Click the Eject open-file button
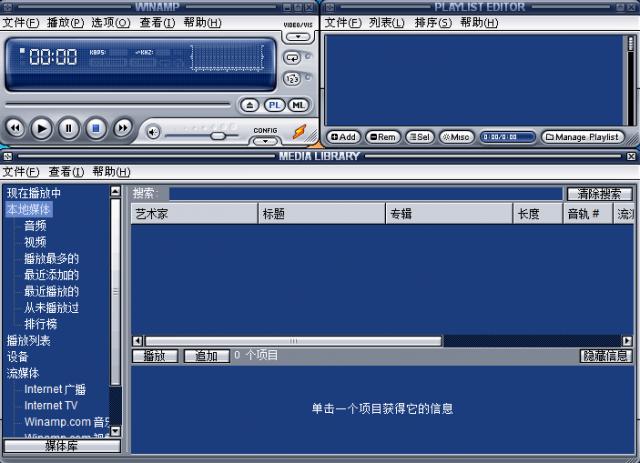Image resolution: width=640 pixels, height=463 pixels. (249, 106)
